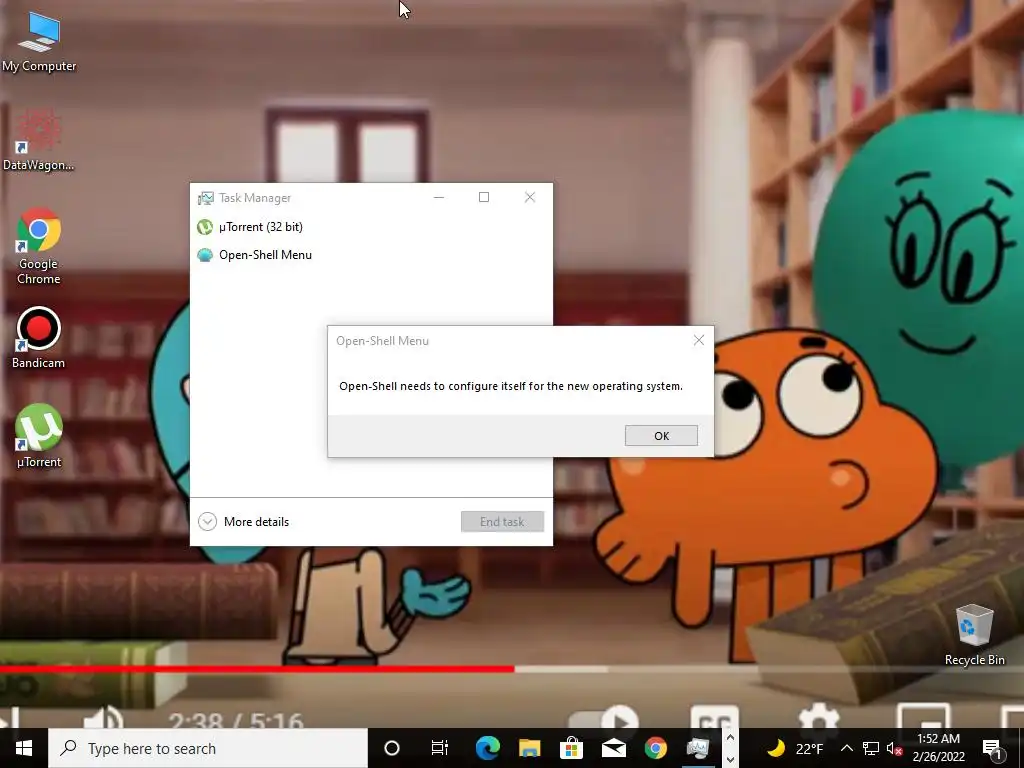Open Microsoft Store from taskbar

click(x=571, y=748)
